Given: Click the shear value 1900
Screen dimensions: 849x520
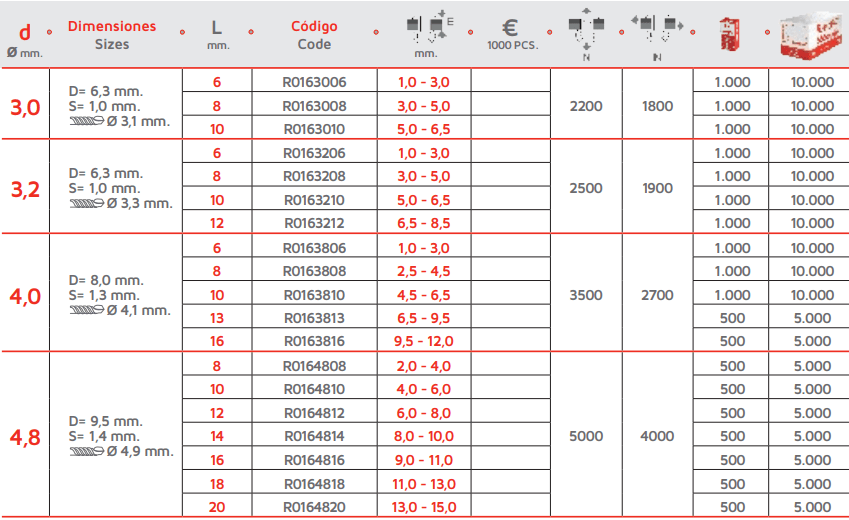Looking at the screenshot, I should [657, 188].
